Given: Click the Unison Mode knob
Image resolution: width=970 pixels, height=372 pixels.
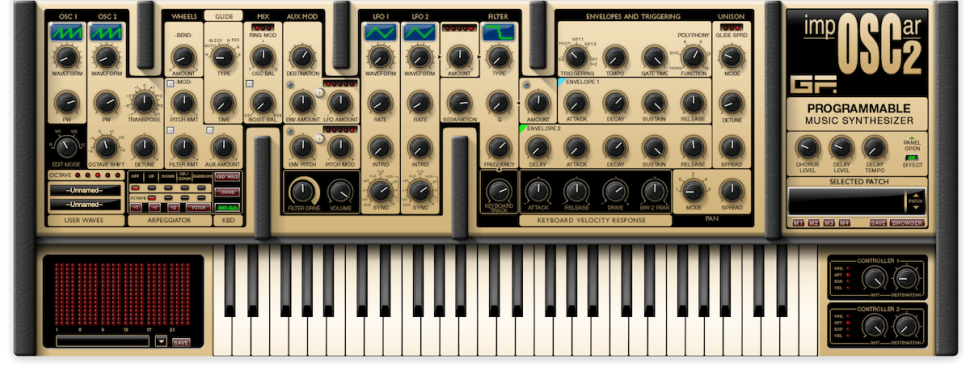Looking at the screenshot, I should [x=731, y=57].
